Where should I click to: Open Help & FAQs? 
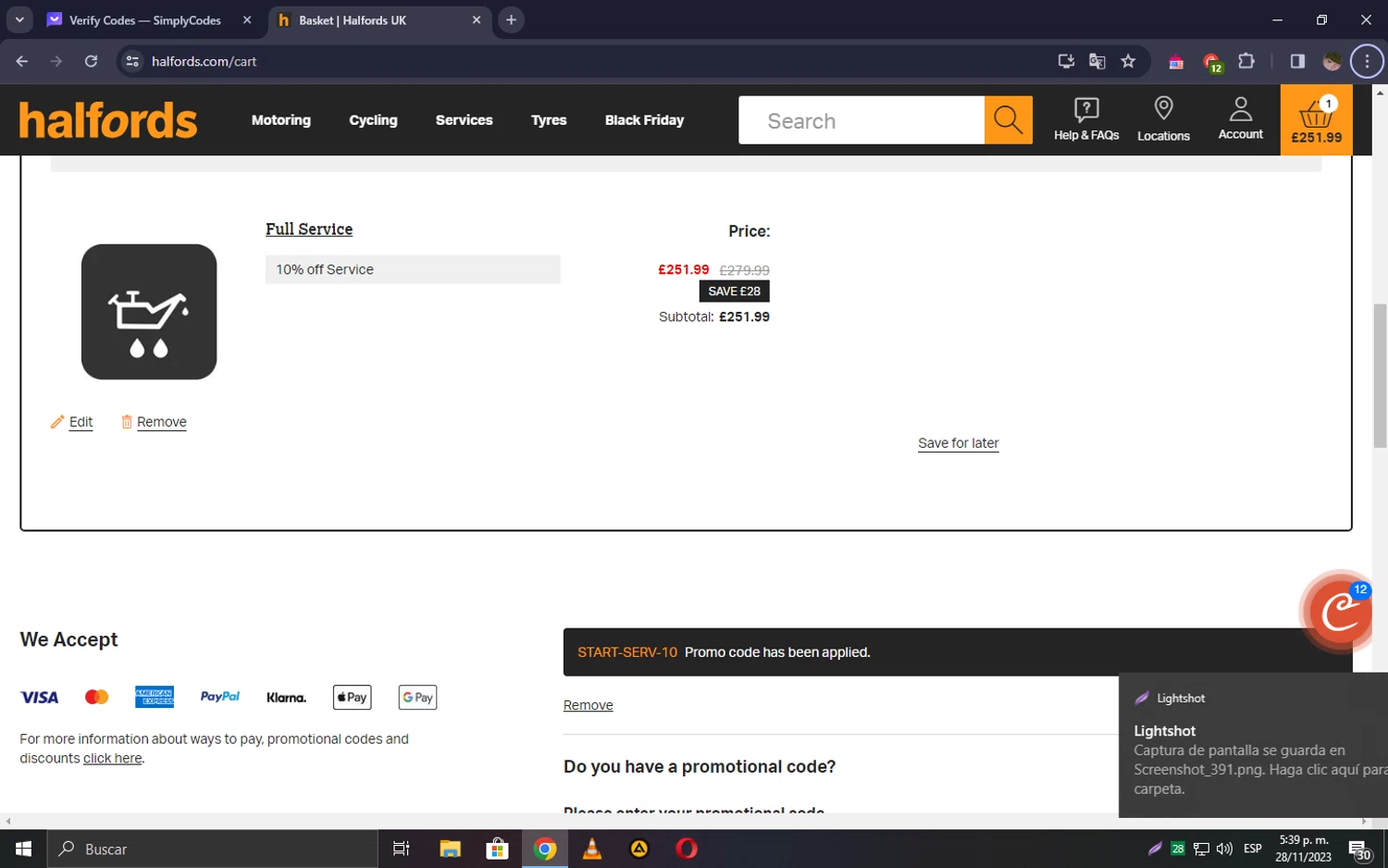pyautogui.click(x=1086, y=120)
